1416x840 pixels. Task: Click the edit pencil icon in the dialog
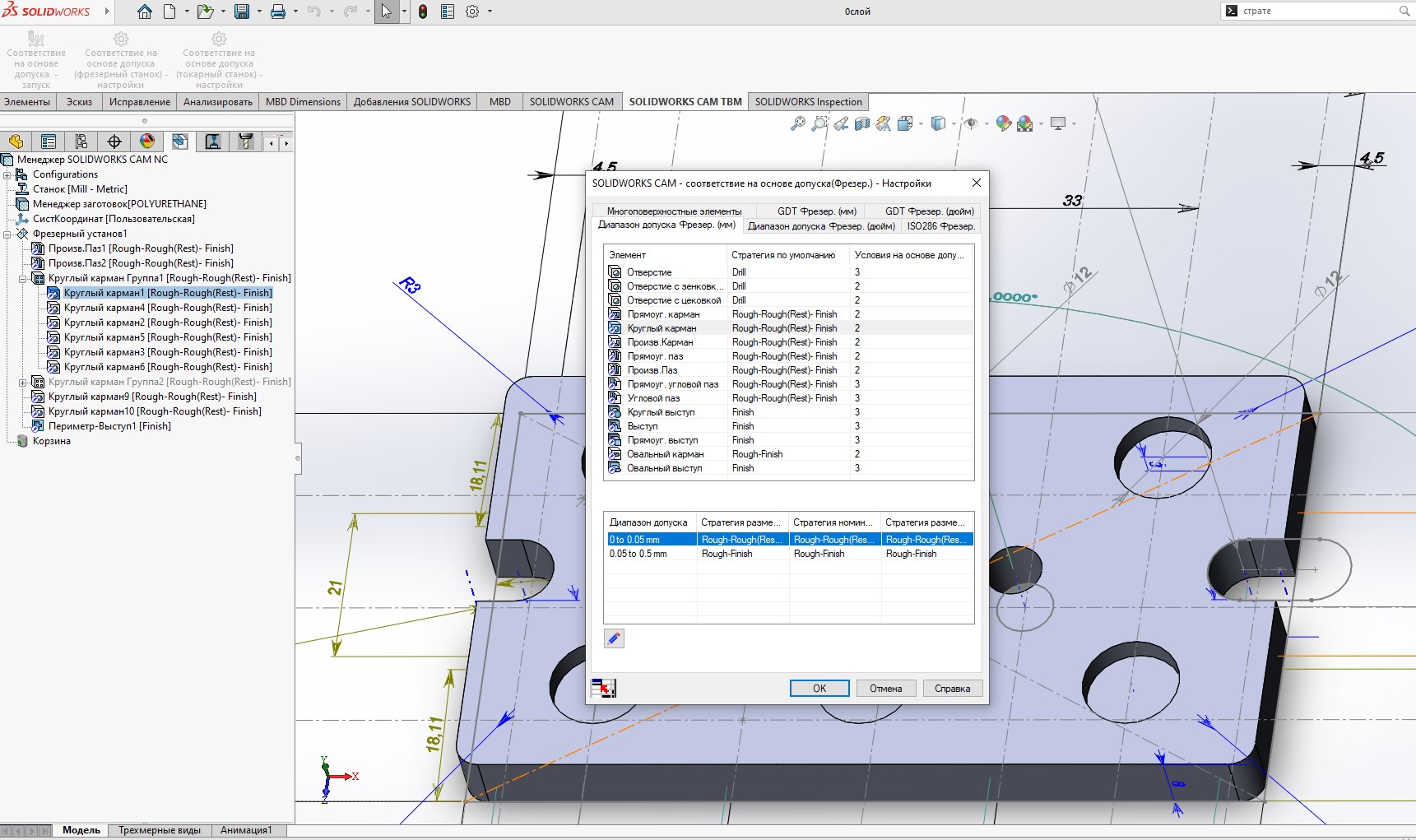tap(614, 638)
